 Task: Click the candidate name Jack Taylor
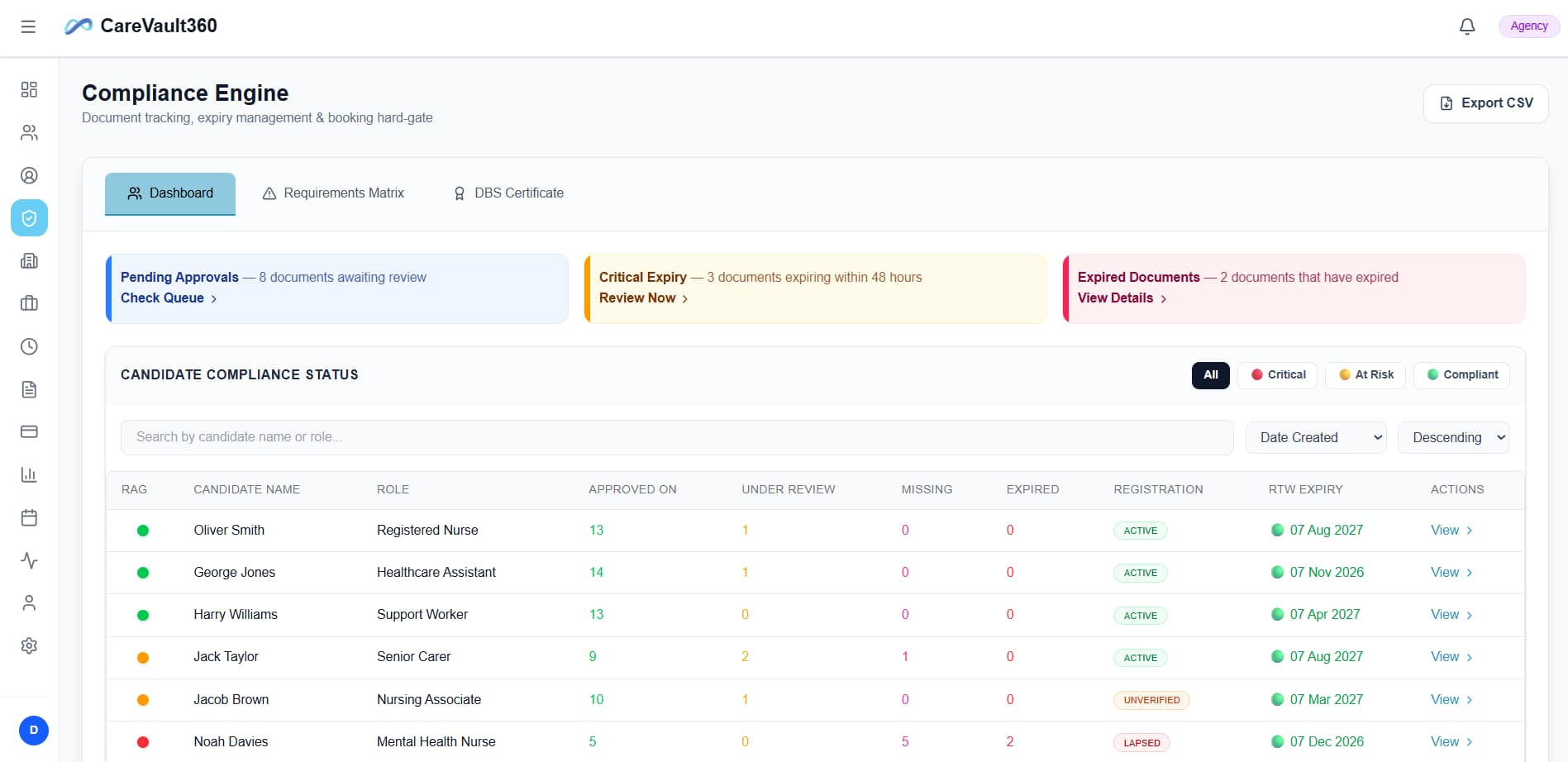pyautogui.click(x=226, y=657)
